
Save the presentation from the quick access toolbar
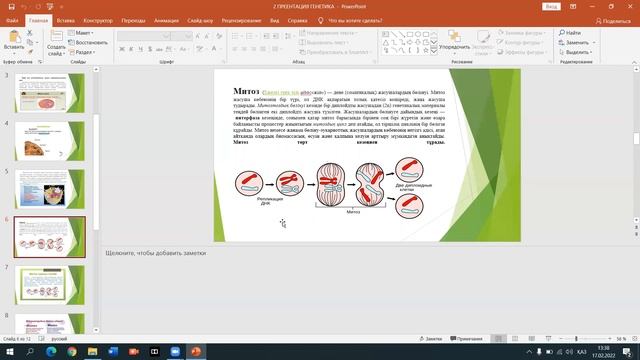(11, 7)
